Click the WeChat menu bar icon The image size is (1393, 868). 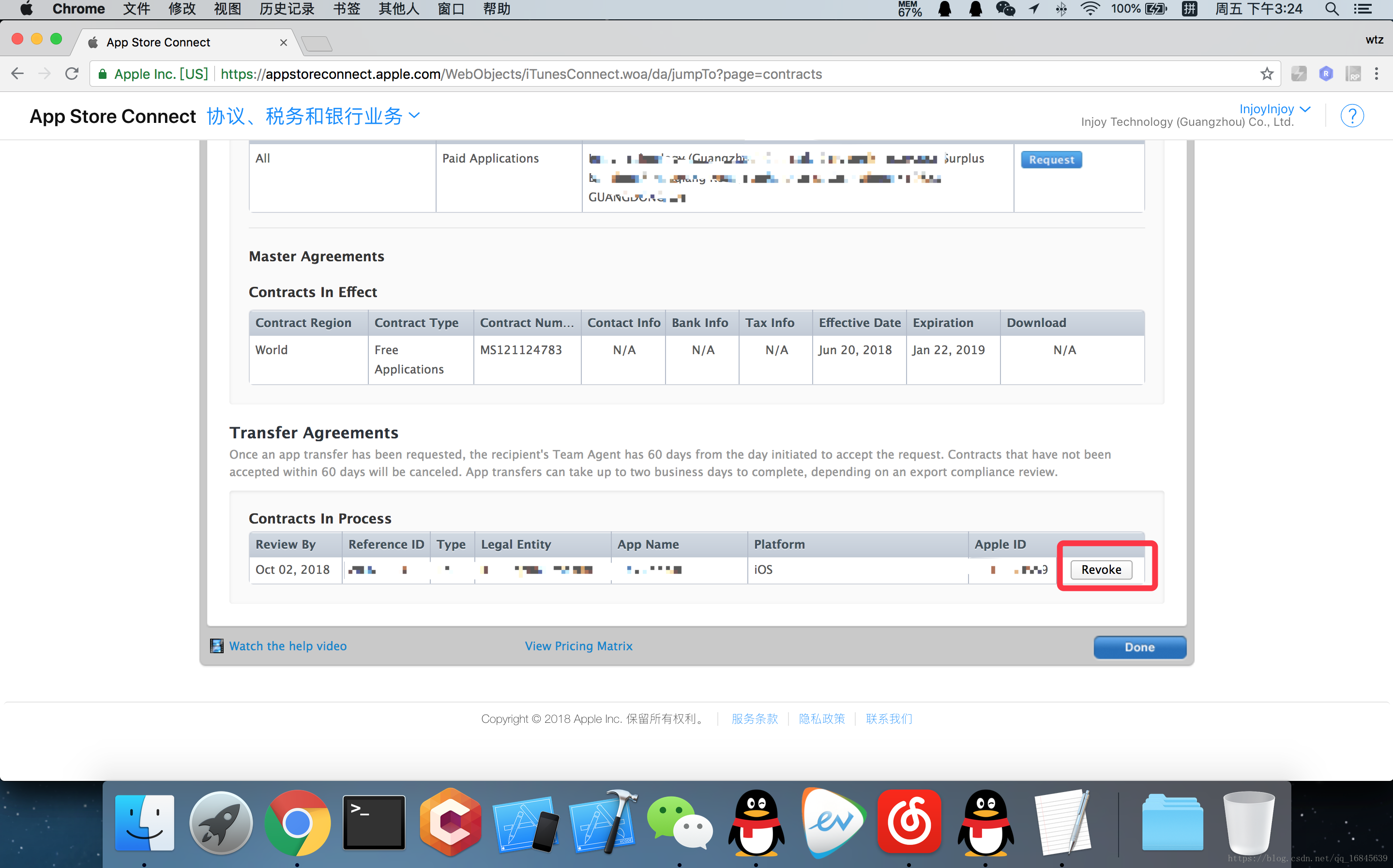1005,9
